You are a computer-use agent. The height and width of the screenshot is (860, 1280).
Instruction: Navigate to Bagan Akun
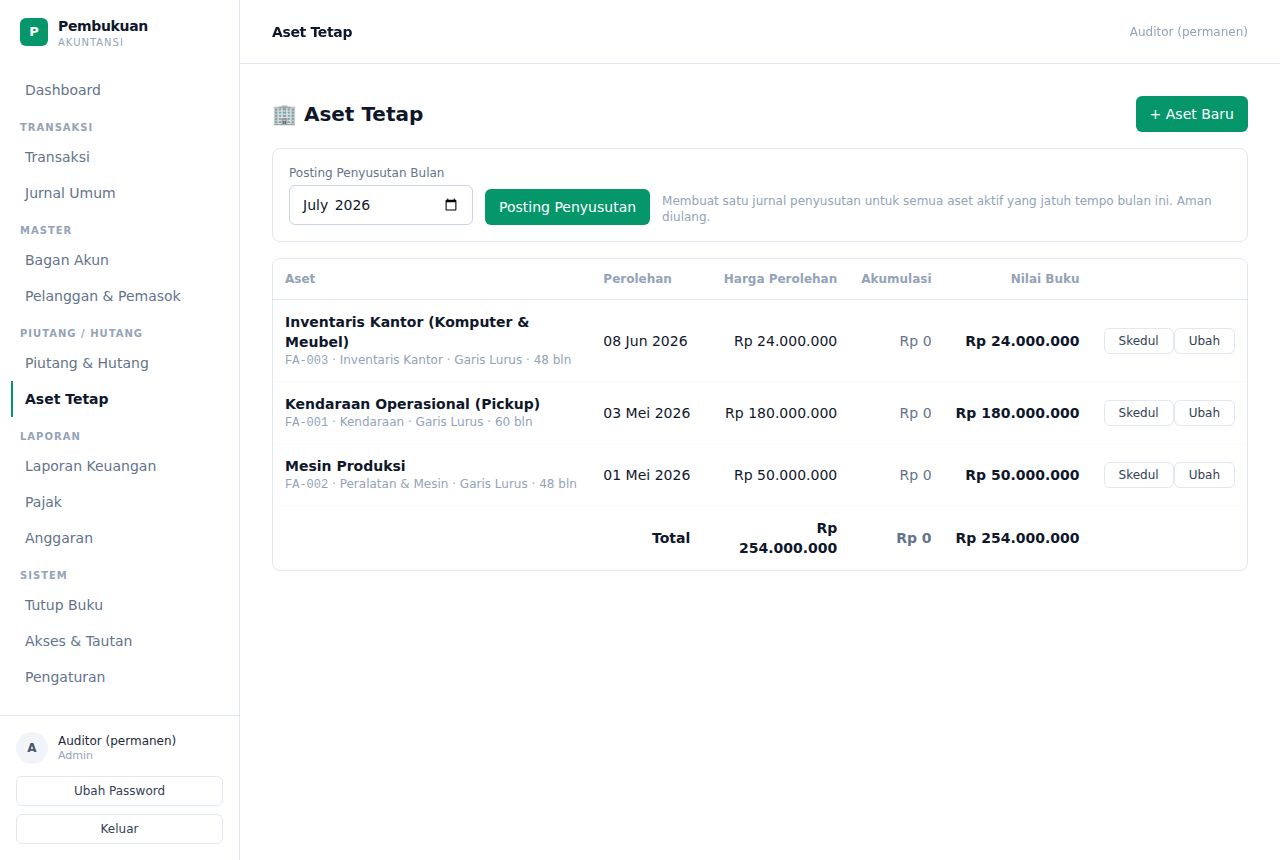pyautogui.click(x=120, y=260)
